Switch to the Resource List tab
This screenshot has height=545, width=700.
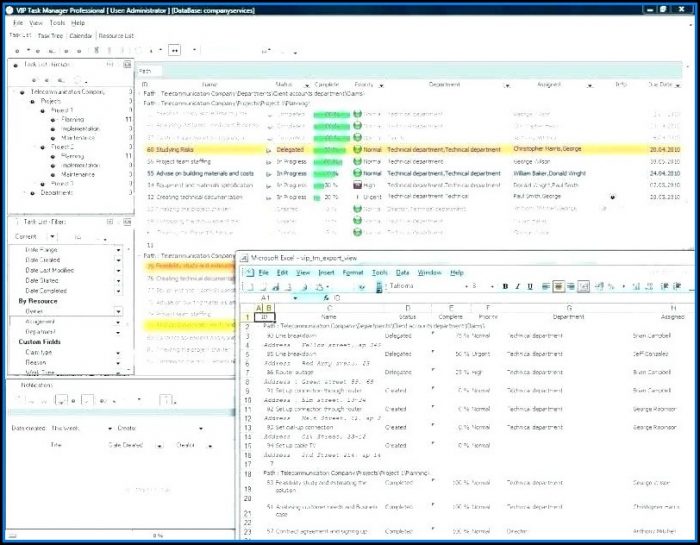116,36
